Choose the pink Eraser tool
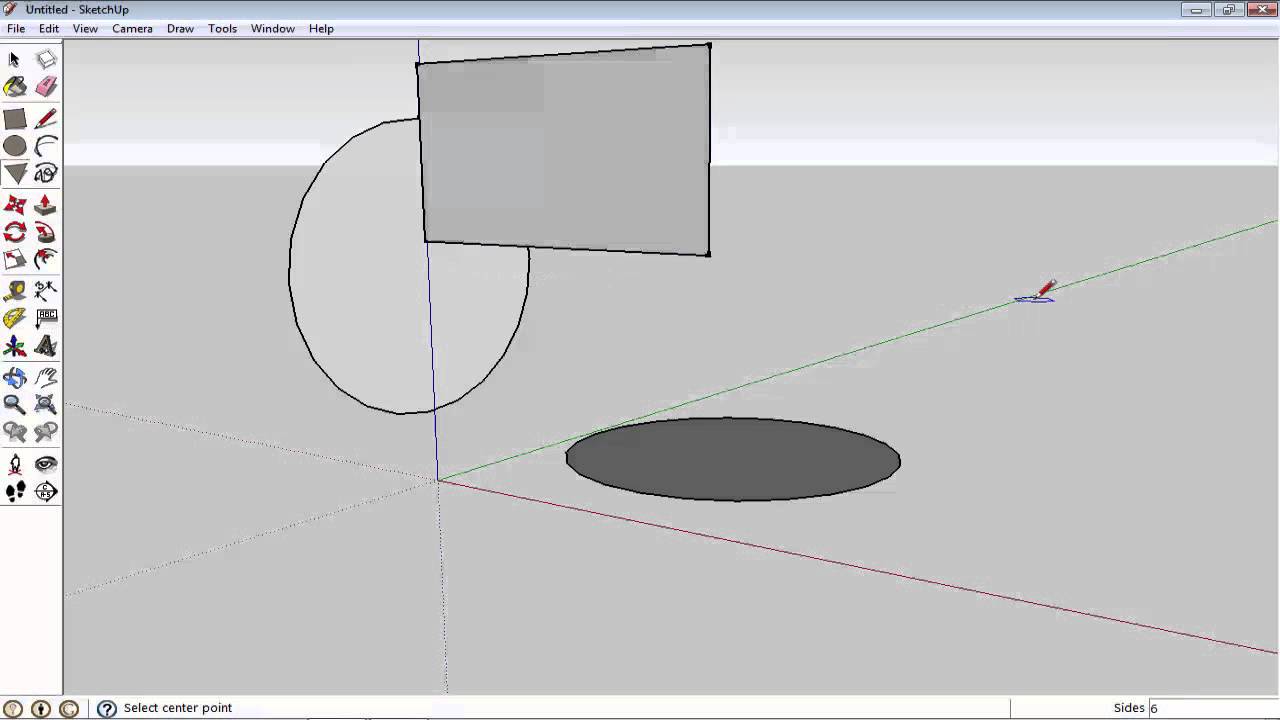The width and height of the screenshot is (1280, 720). [x=46, y=88]
